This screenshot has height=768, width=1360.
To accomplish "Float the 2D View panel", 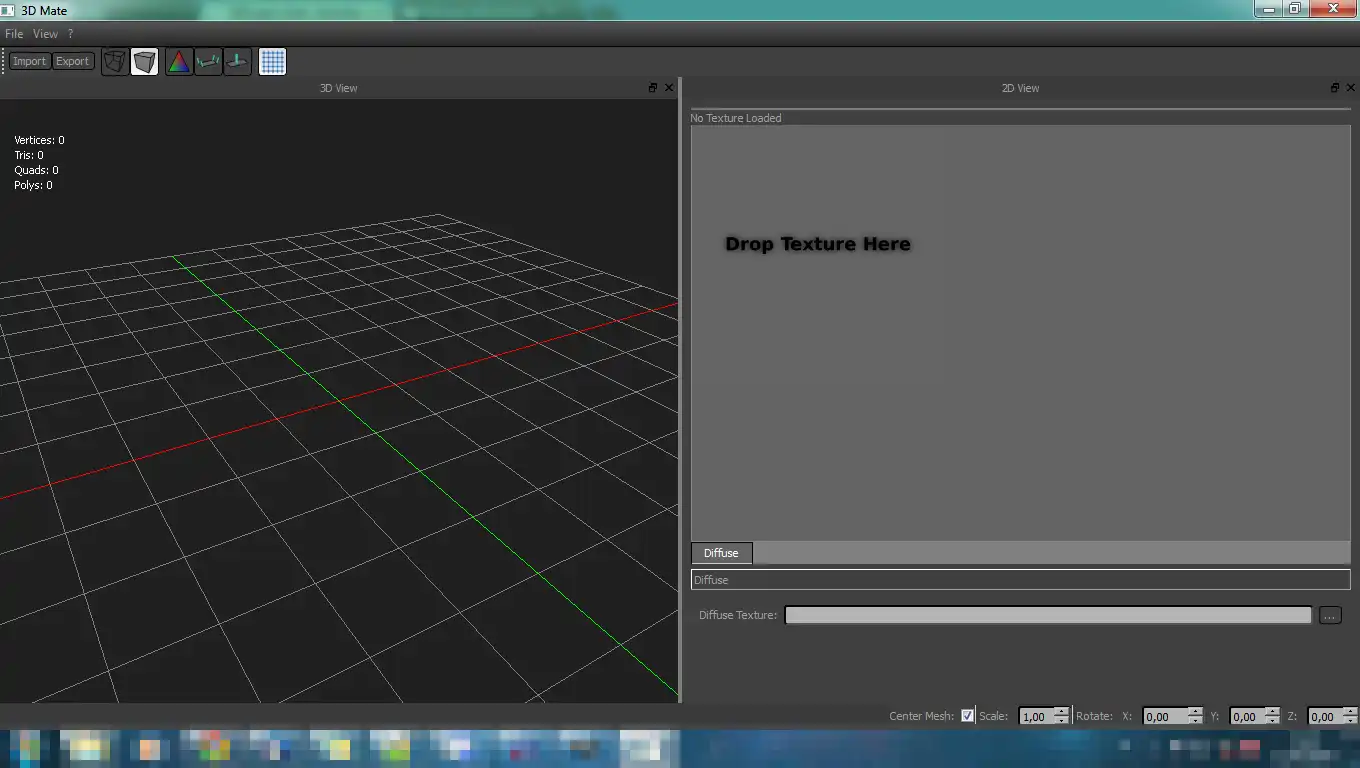I will (x=1335, y=88).
